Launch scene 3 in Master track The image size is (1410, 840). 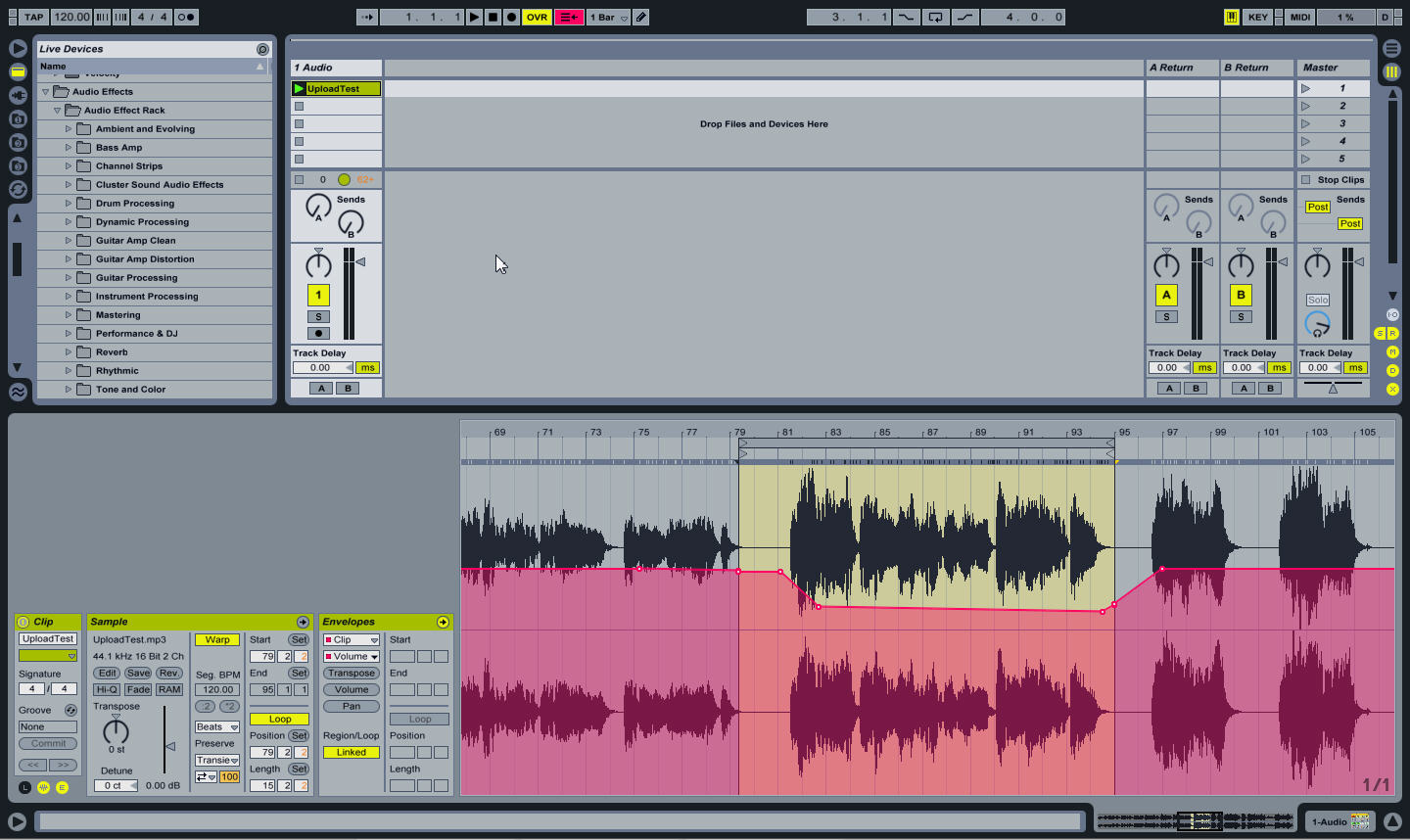click(1305, 124)
